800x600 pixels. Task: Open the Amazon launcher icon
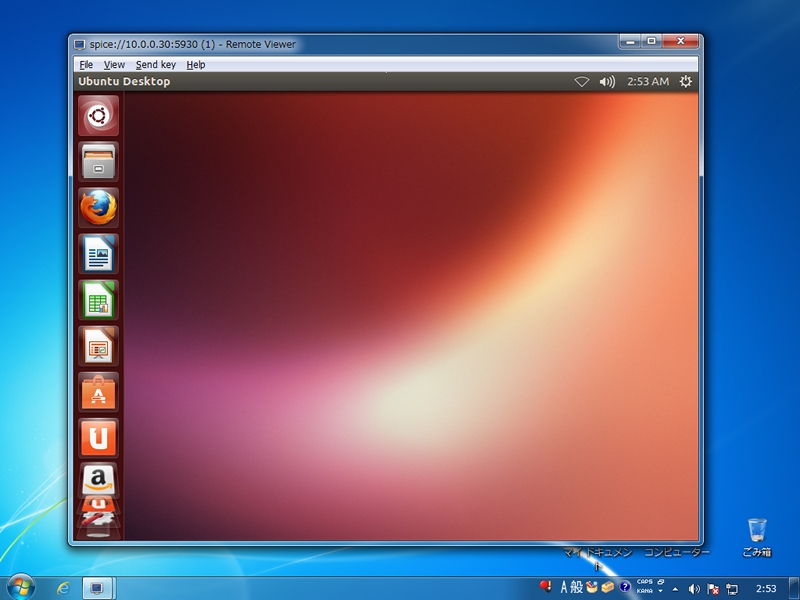pos(98,480)
